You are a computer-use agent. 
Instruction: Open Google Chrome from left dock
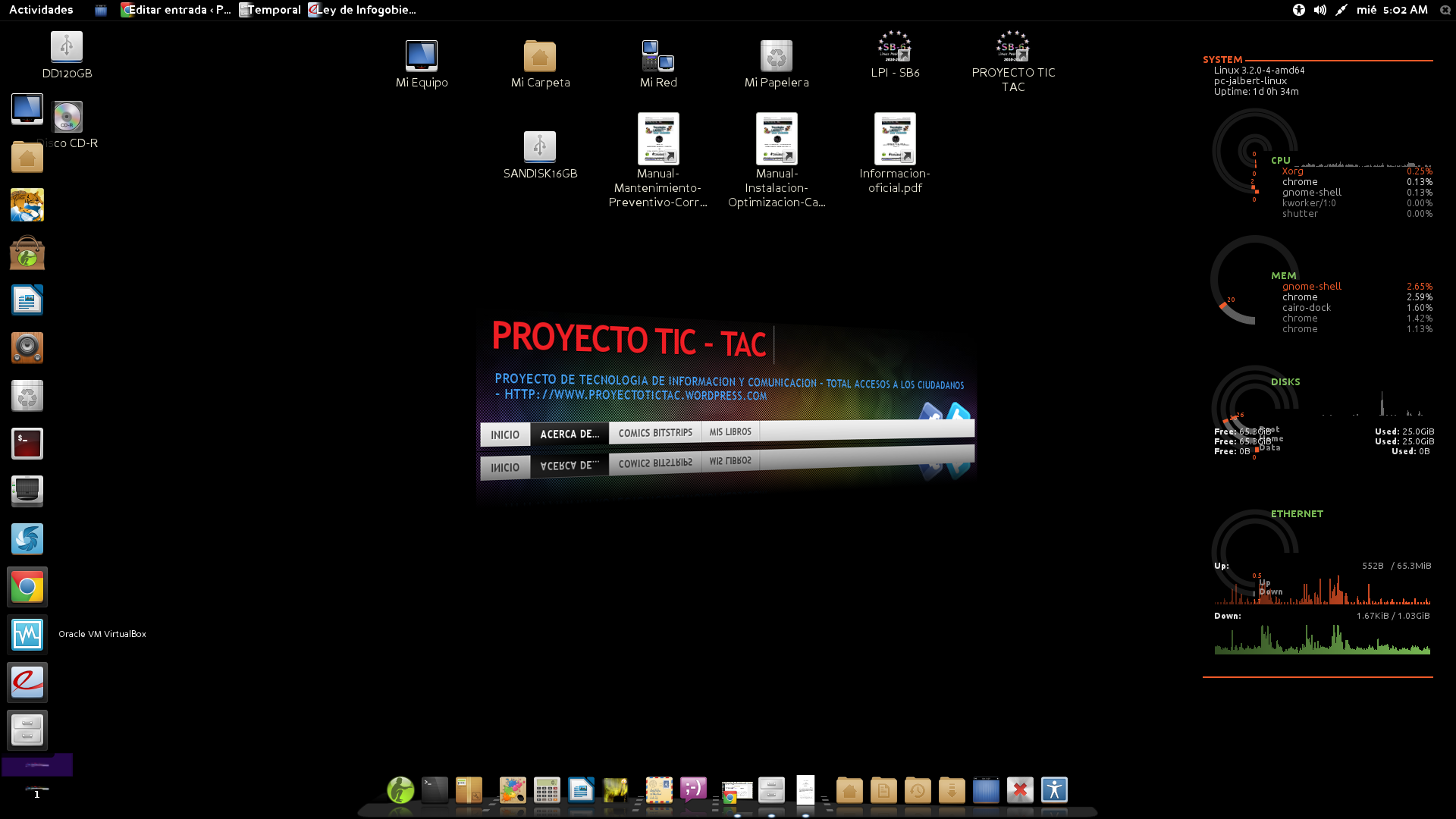(27, 587)
